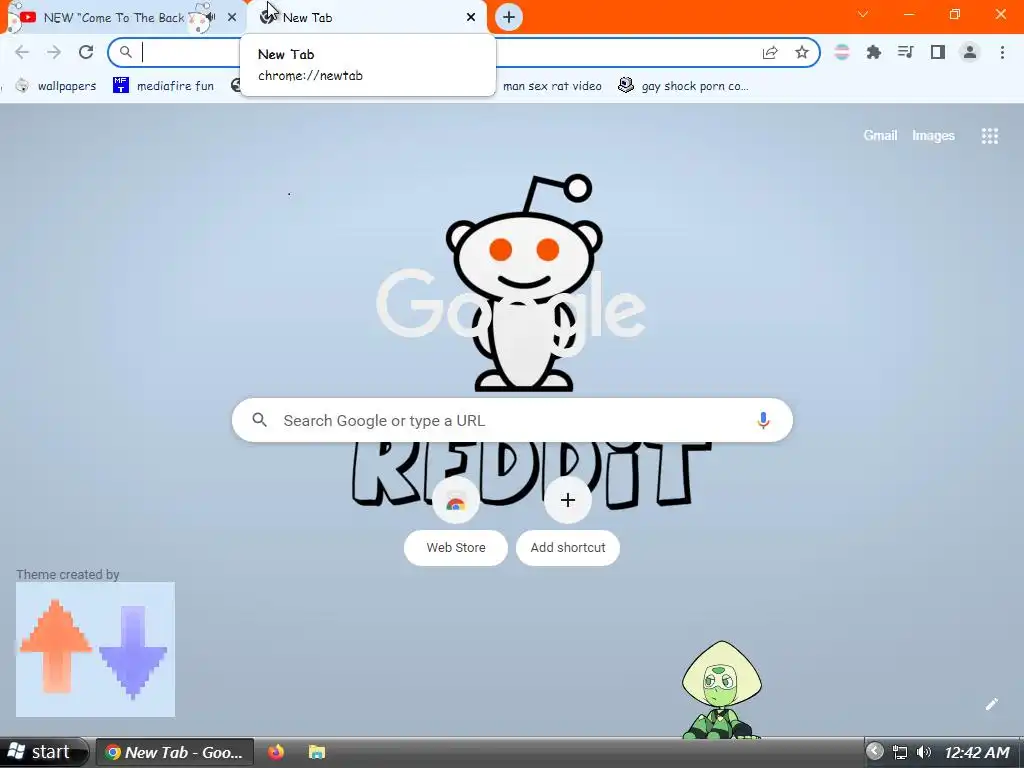The image size is (1024, 768).
Task: Click the plus icon above Add shortcut
Action: tap(568, 500)
